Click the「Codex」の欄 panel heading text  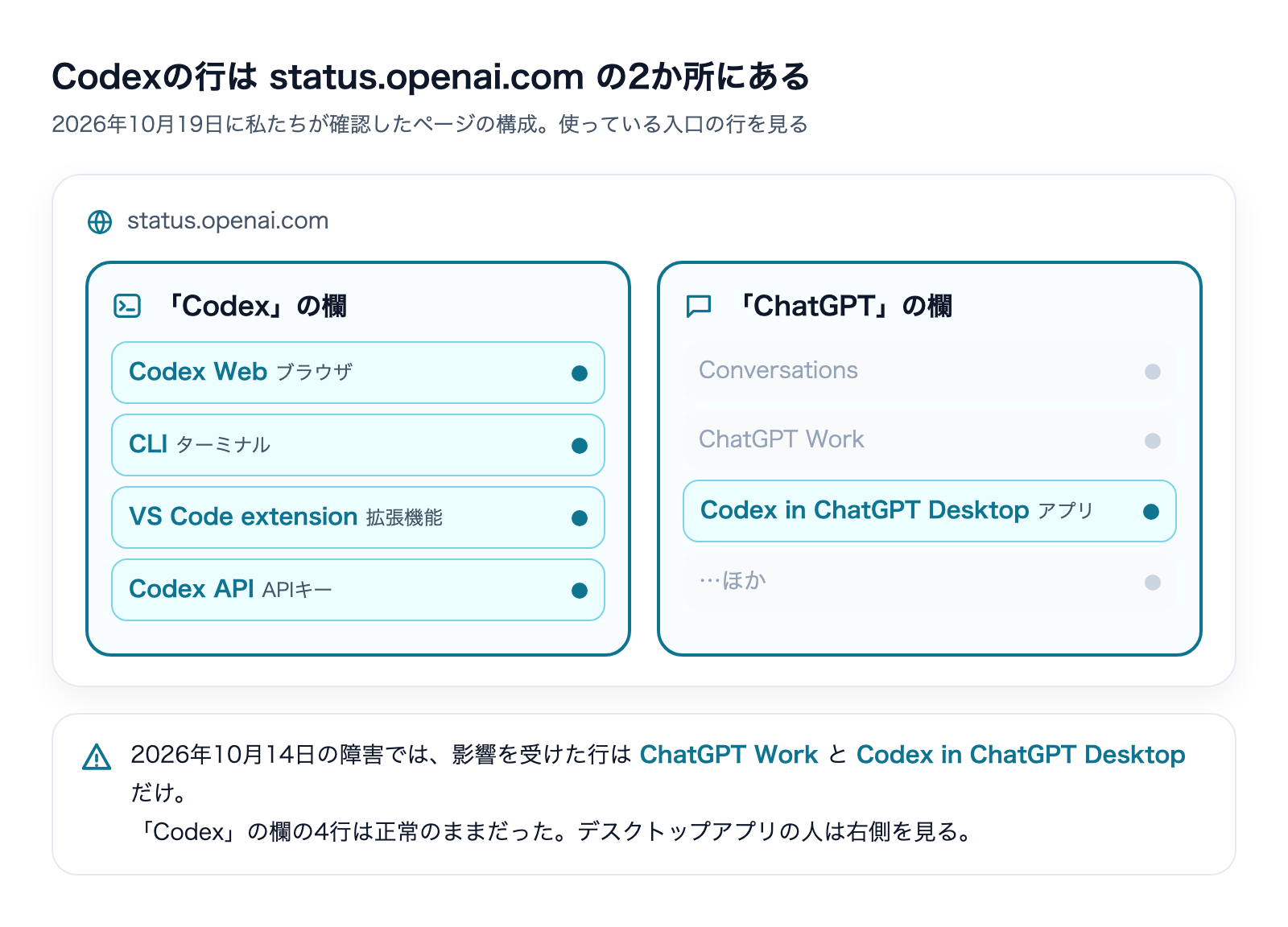coord(256,306)
